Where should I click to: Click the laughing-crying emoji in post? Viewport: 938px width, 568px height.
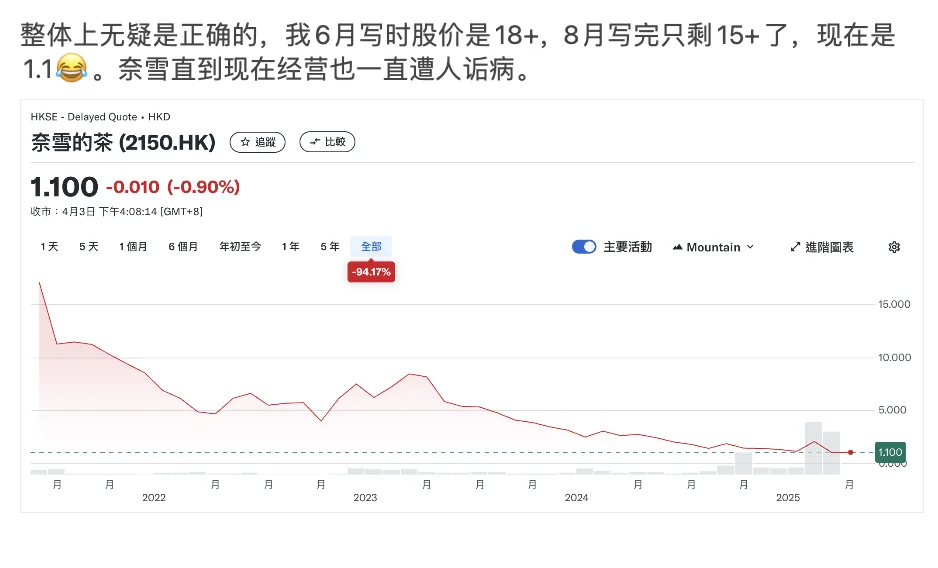tap(71, 68)
